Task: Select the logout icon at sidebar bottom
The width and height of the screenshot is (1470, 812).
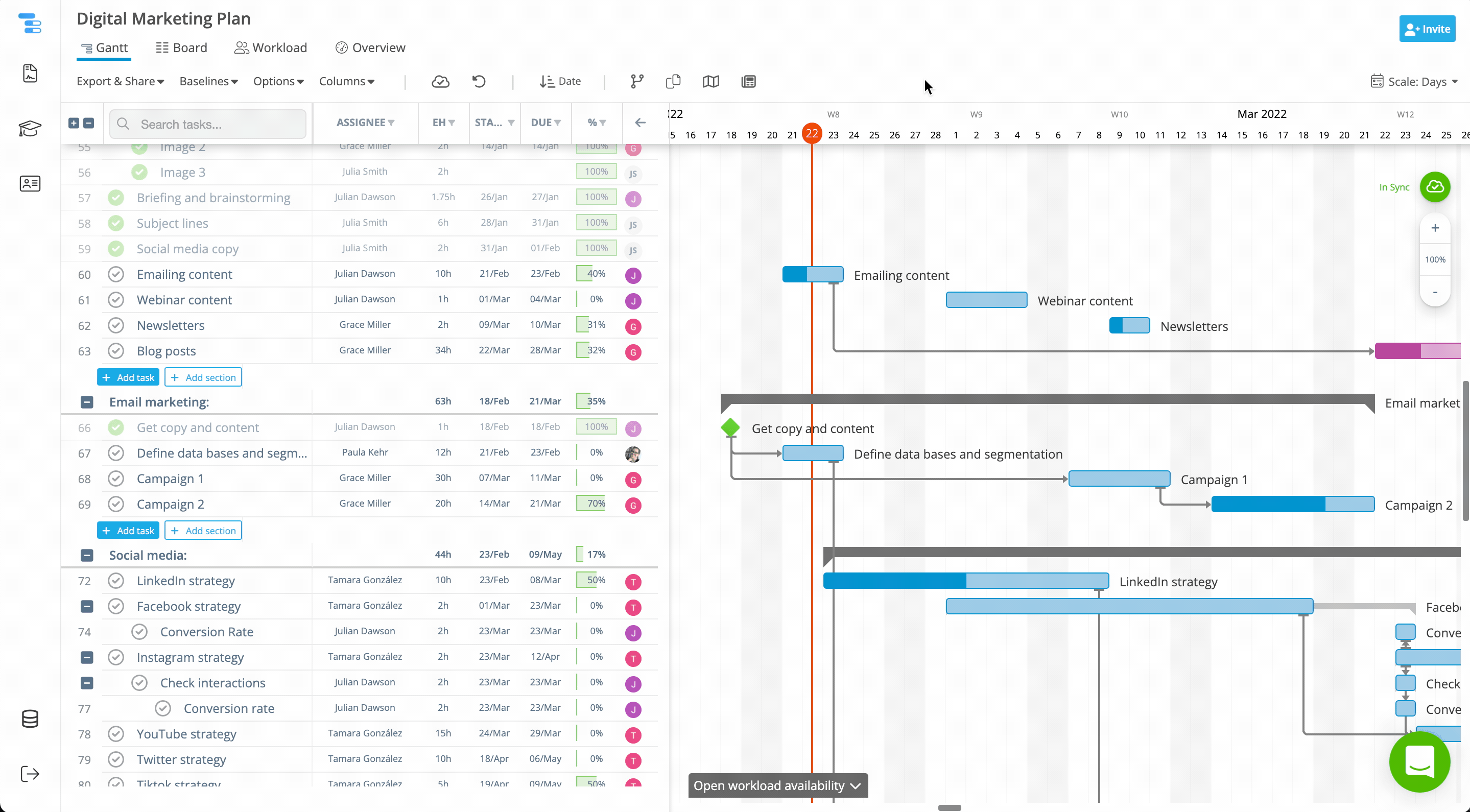Action: [x=30, y=774]
